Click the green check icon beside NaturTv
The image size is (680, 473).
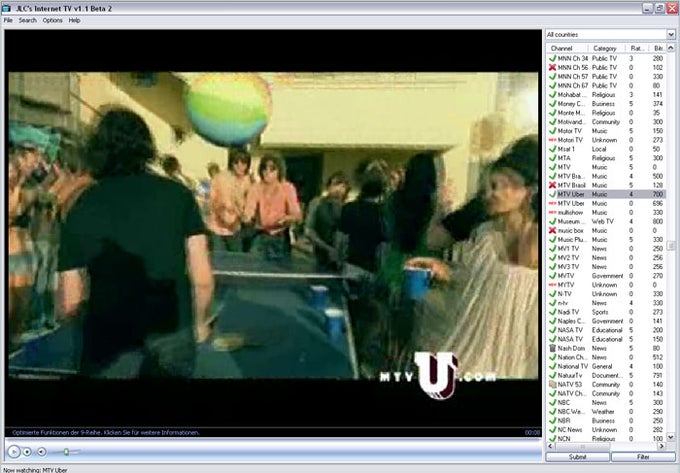tap(552, 375)
